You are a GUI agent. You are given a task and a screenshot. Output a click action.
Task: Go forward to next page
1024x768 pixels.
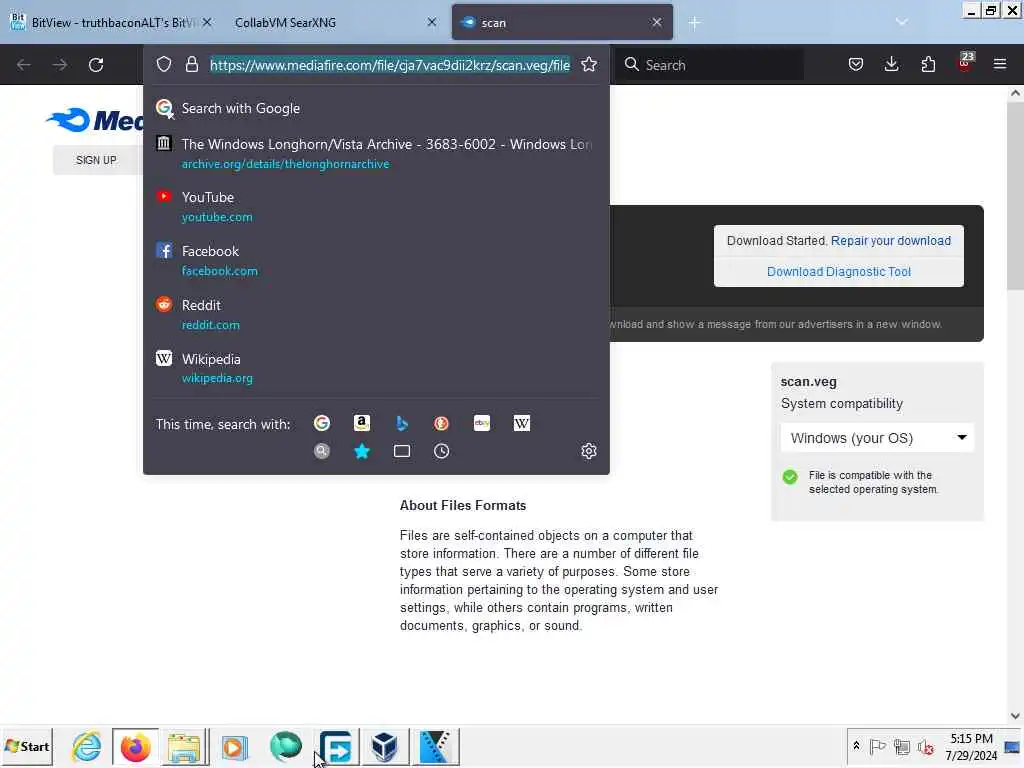coord(59,65)
